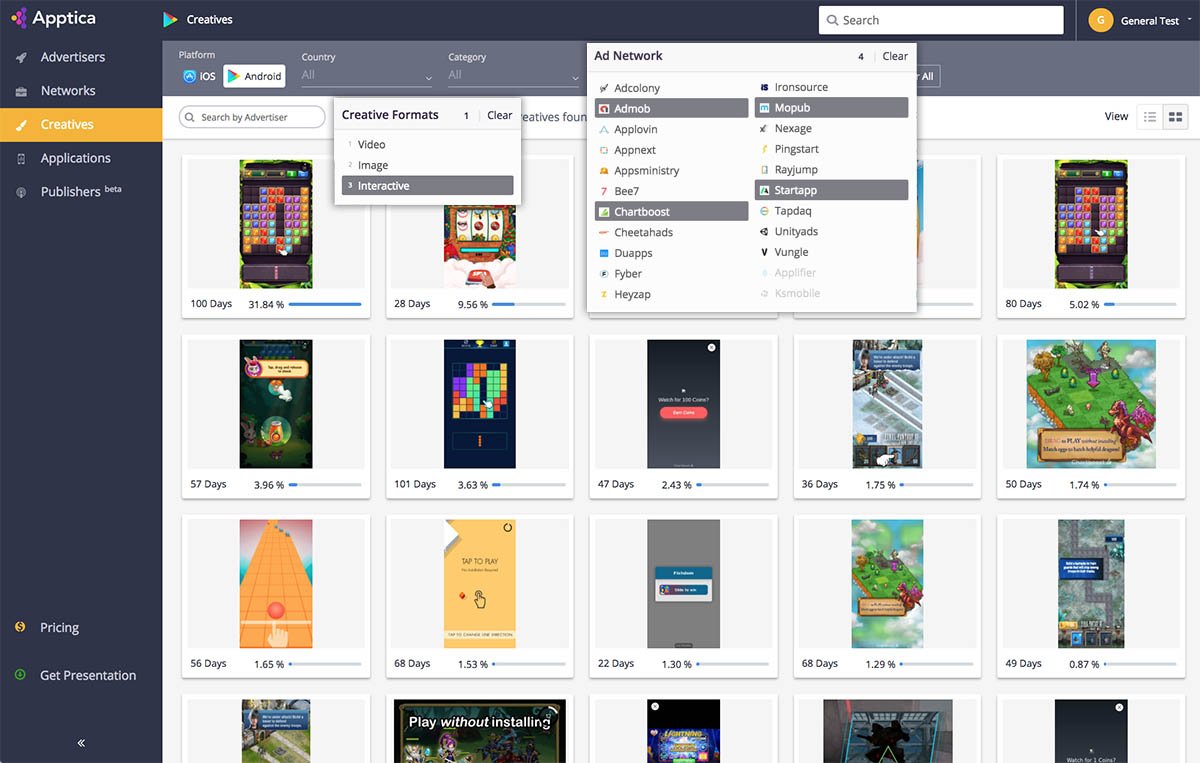
Task: Open Publishers beta section
Action: tap(81, 191)
